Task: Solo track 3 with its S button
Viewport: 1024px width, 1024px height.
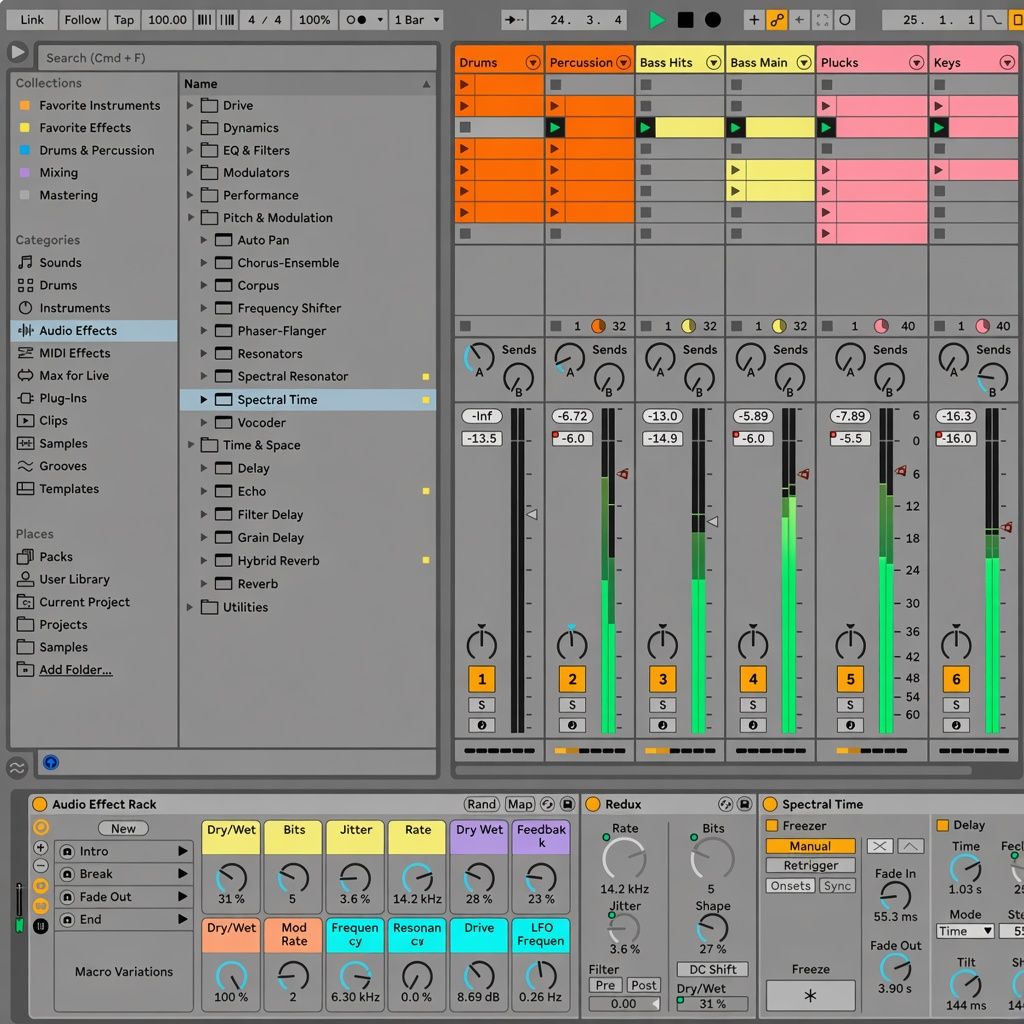Action: click(x=663, y=705)
